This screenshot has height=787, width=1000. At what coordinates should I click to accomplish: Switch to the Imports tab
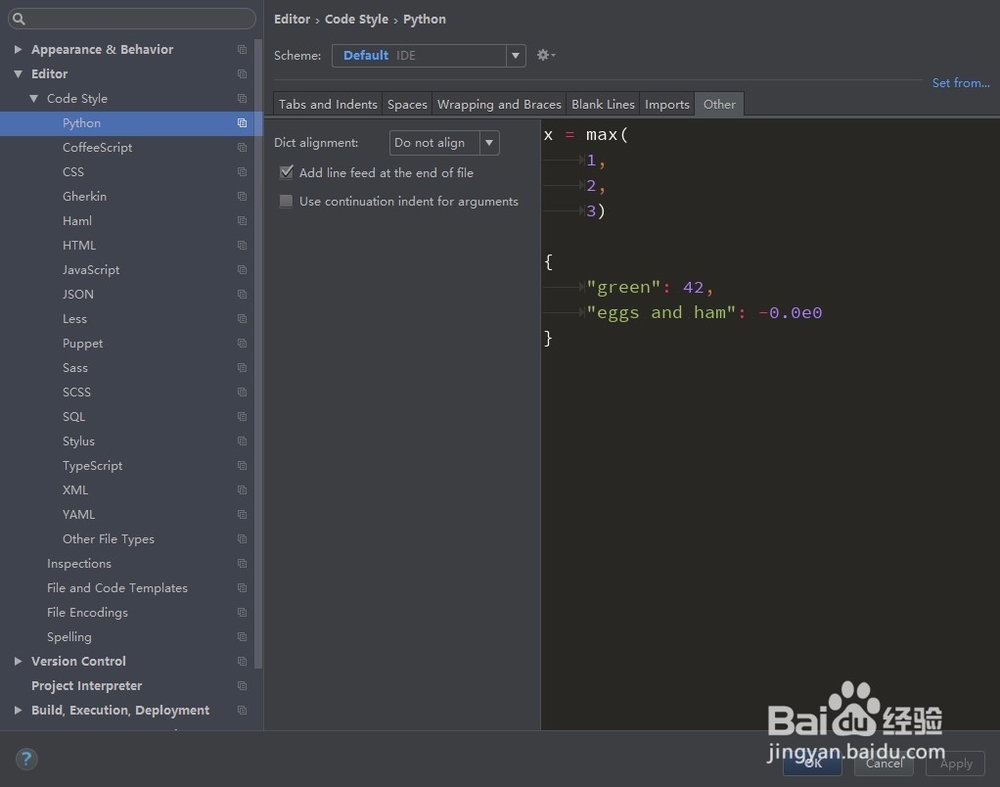click(x=666, y=104)
